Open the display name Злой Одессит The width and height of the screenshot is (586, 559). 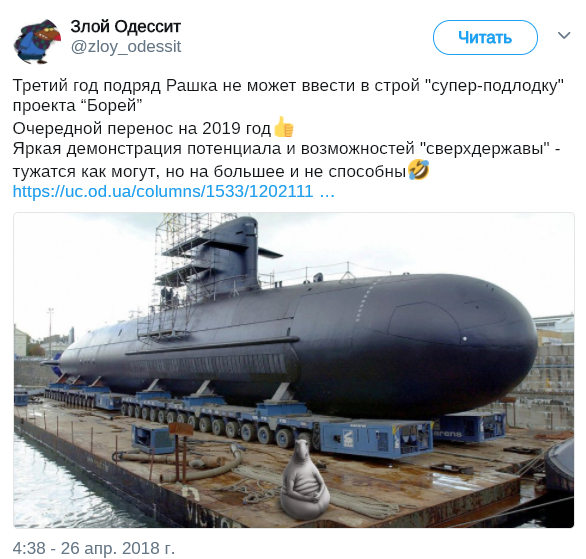126,27
